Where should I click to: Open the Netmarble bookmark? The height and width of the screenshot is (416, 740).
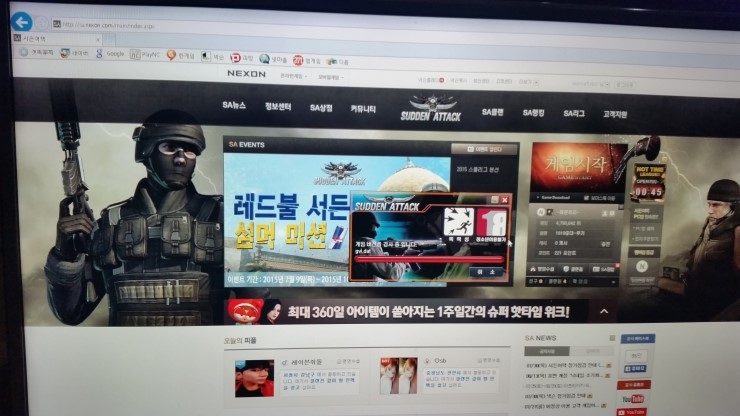tap(273, 59)
